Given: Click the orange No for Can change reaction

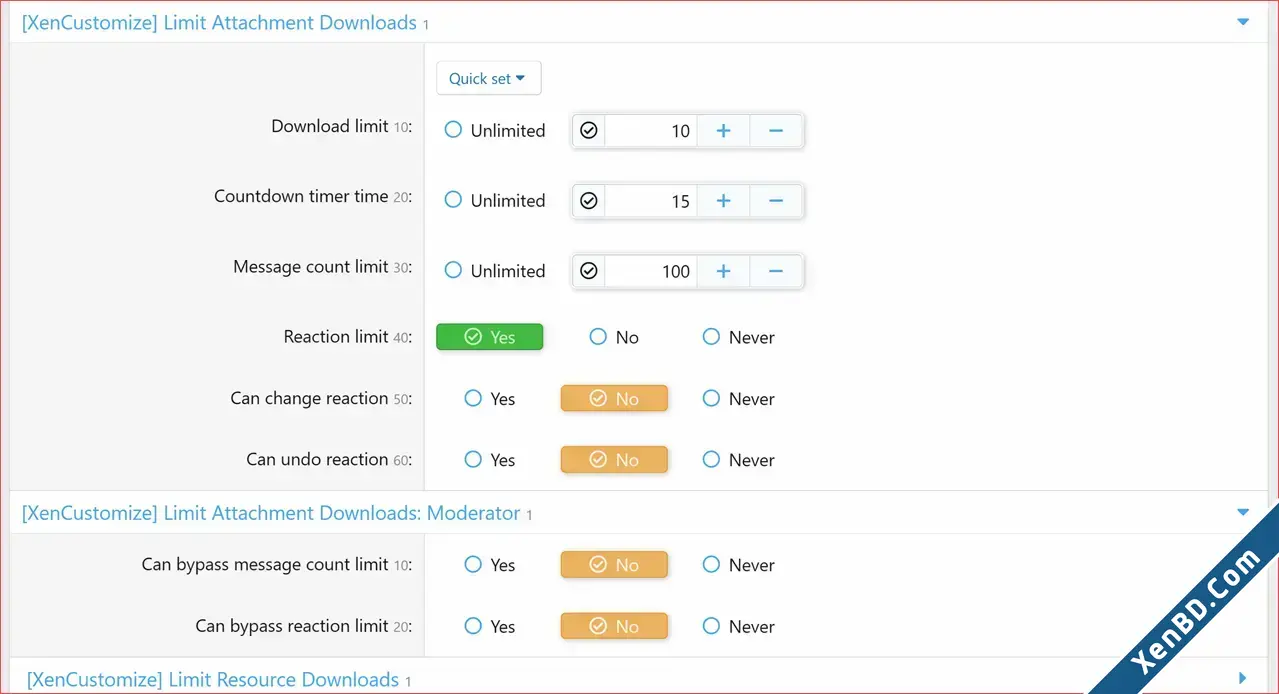Looking at the screenshot, I should 614,399.
